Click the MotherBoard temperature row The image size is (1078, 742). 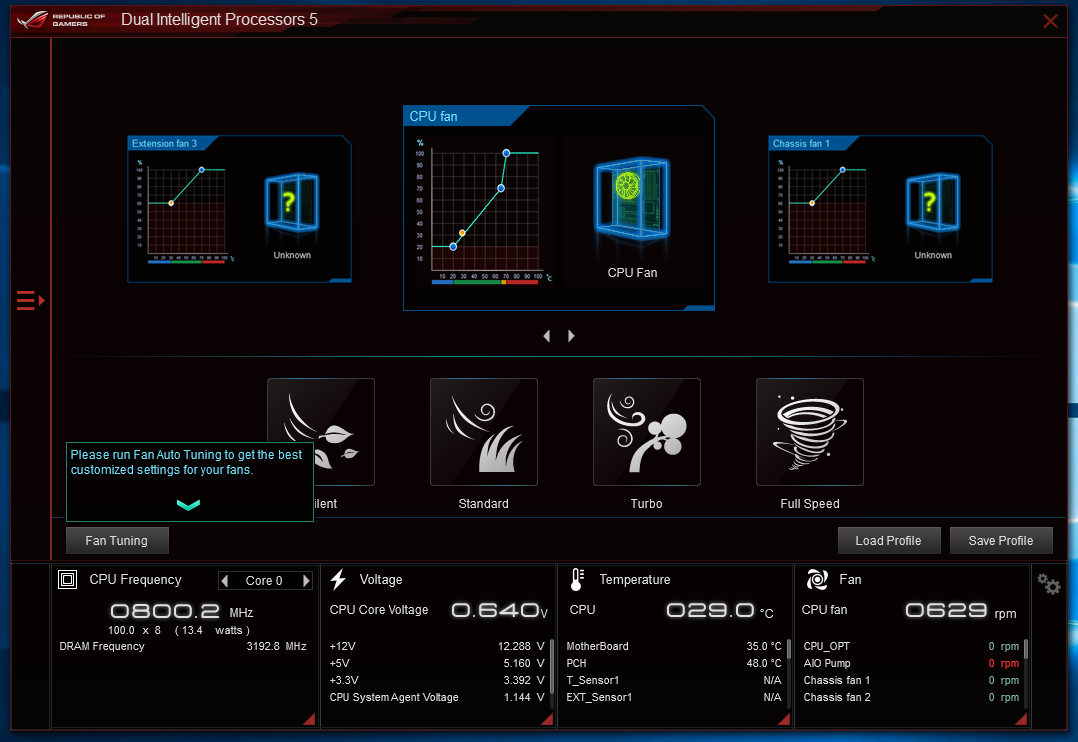coord(674,646)
